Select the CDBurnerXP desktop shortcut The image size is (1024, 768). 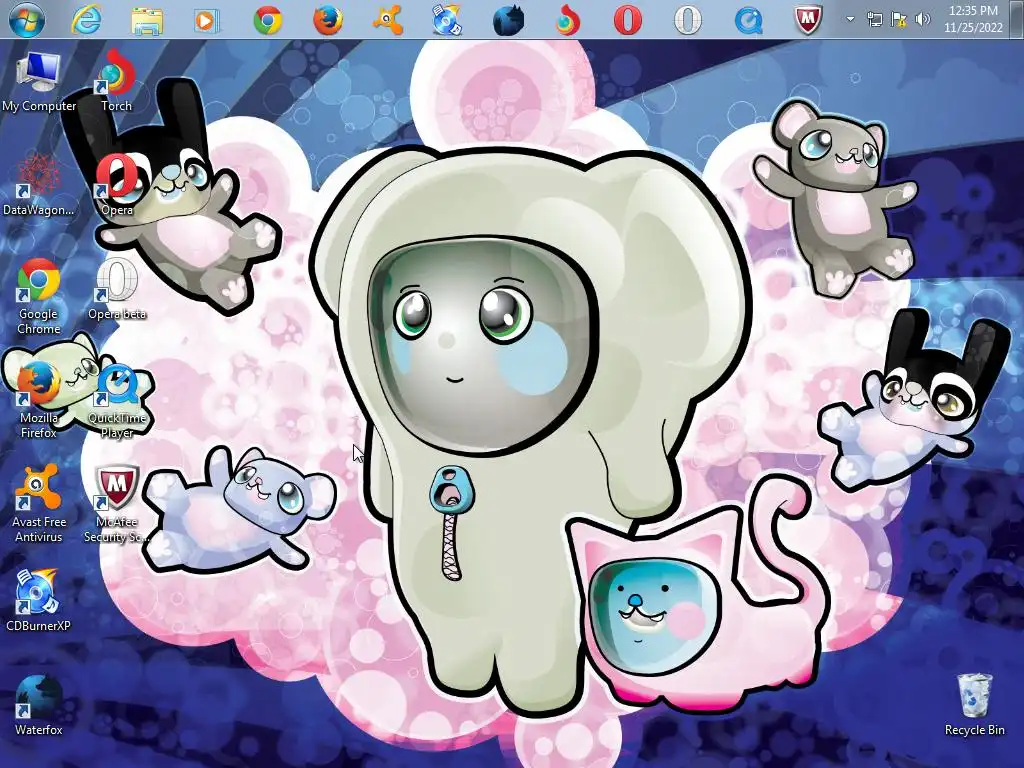(x=39, y=601)
